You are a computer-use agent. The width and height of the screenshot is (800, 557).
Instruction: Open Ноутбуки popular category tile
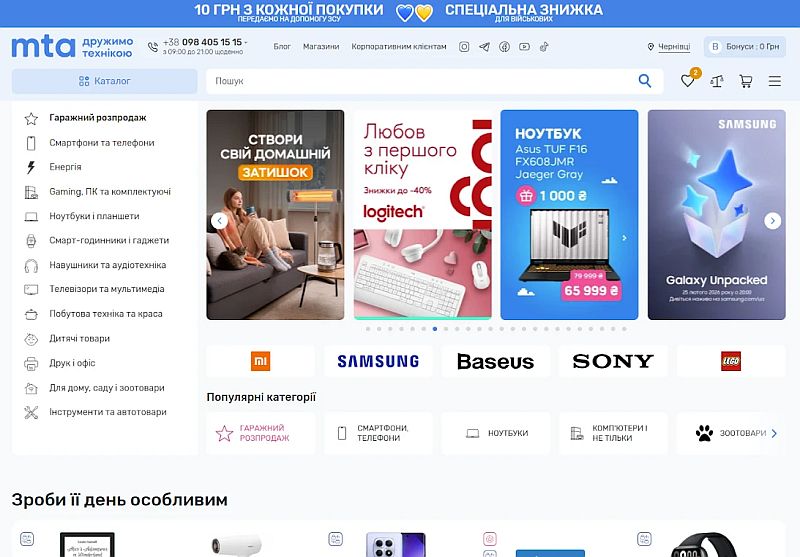coord(495,433)
